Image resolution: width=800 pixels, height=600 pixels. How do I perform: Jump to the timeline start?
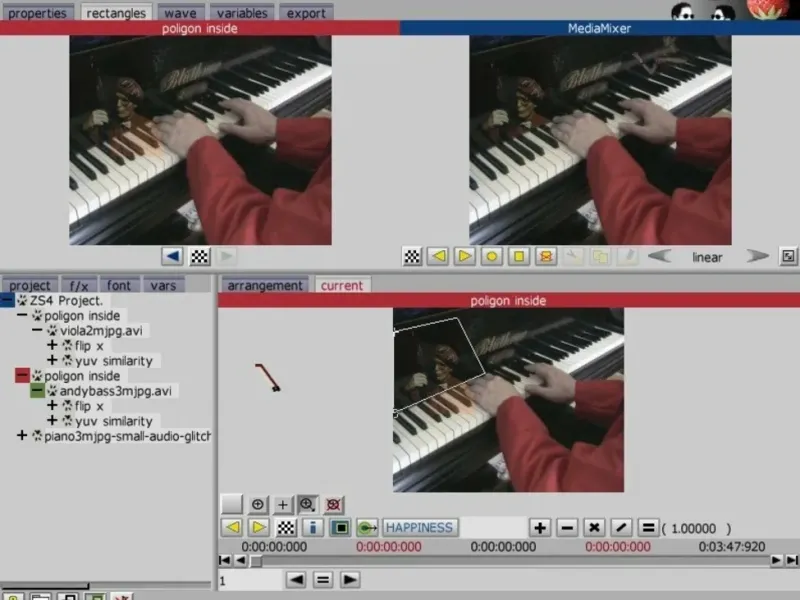point(224,560)
